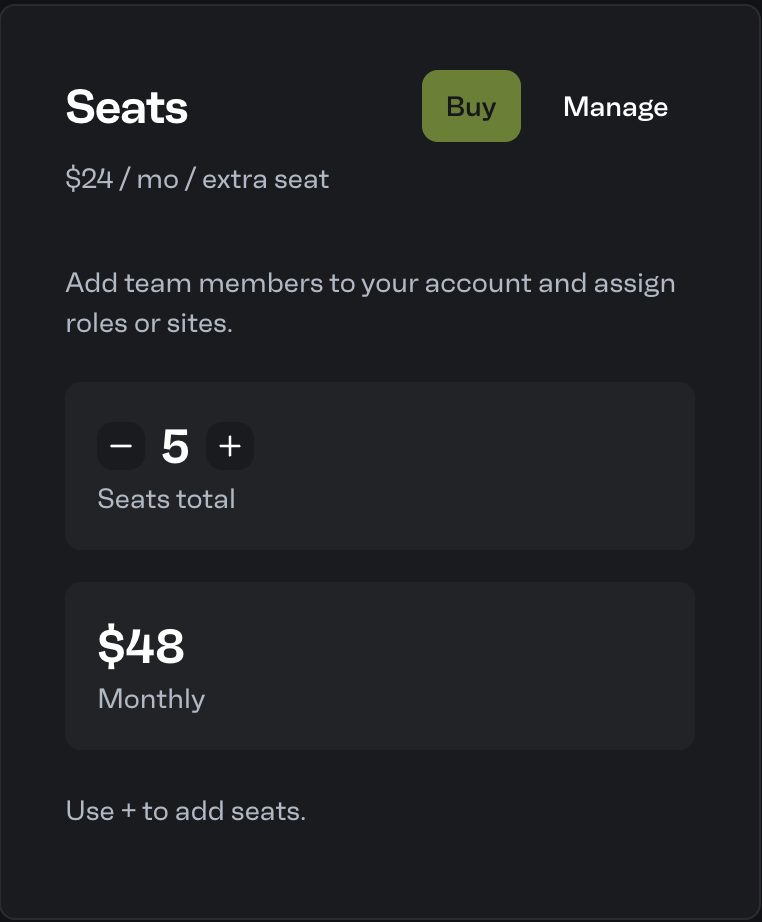Select the $48 monthly price
The width and height of the screenshot is (762, 922).
[x=141, y=646]
